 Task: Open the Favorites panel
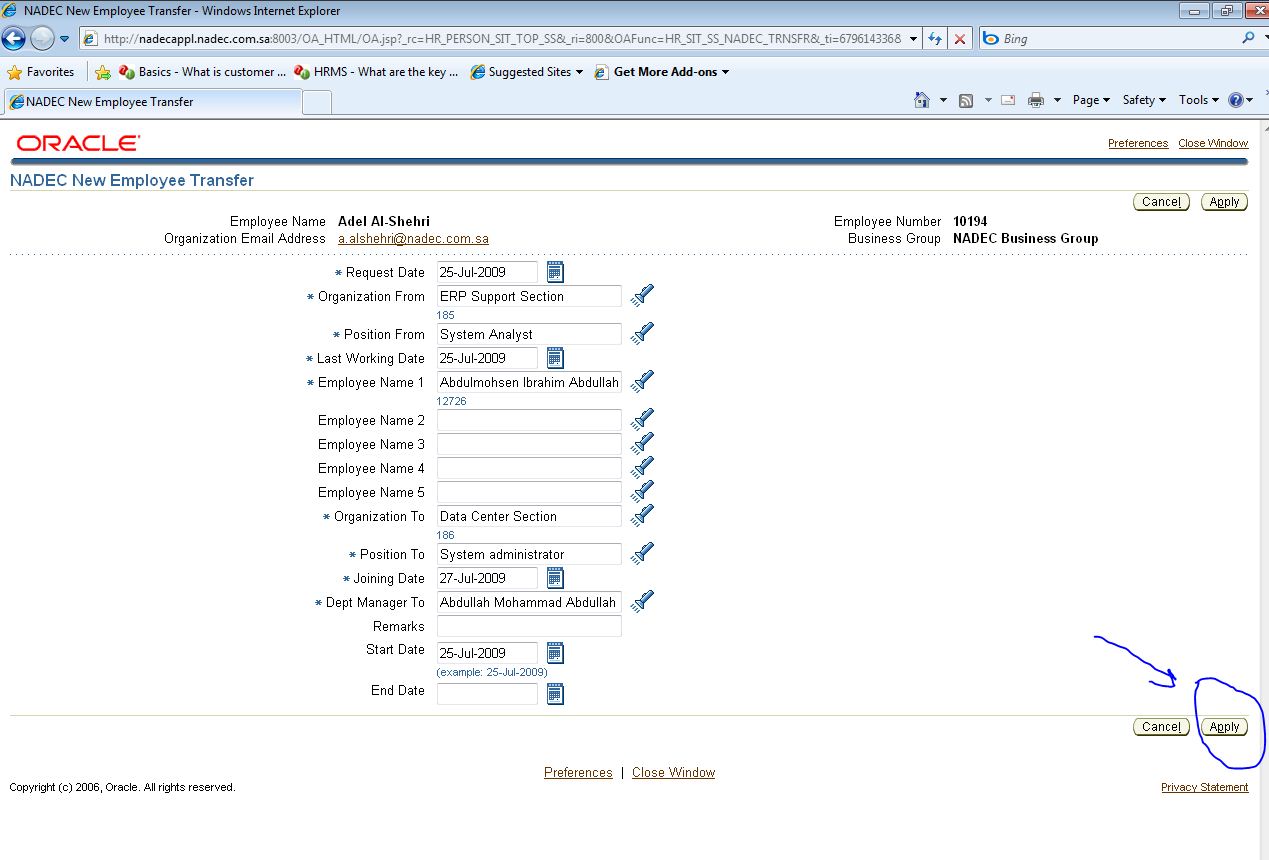(x=41, y=72)
